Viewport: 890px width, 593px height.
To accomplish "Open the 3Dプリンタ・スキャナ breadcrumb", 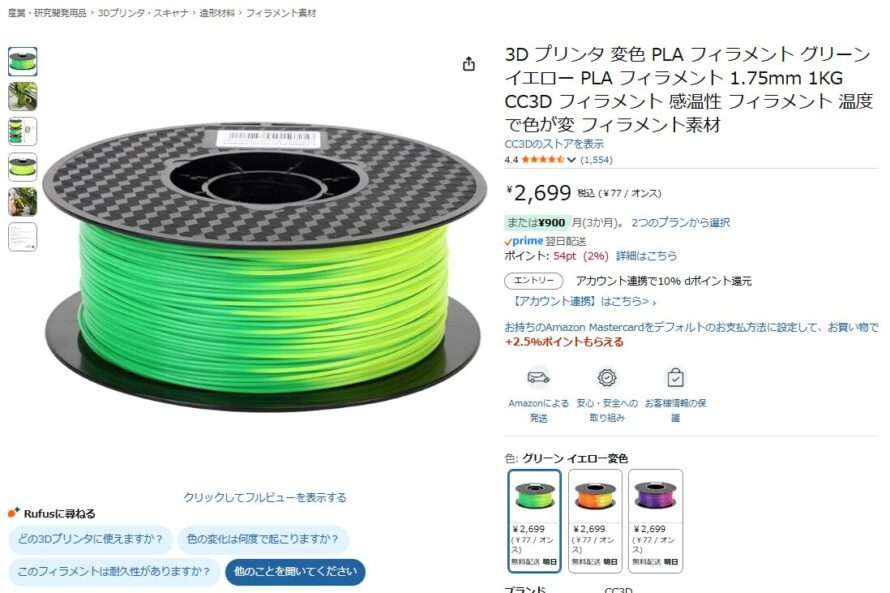I will click(142, 13).
